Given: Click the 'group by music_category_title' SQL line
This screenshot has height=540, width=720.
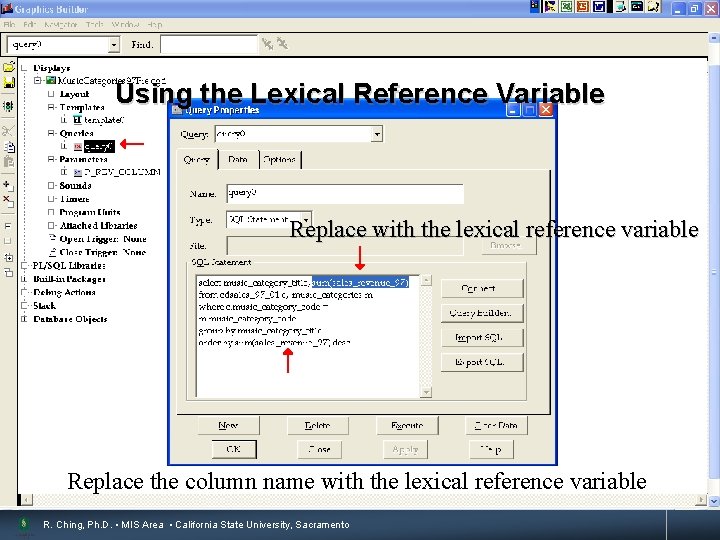Looking at the screenshot, I should (x=260, y=331).
